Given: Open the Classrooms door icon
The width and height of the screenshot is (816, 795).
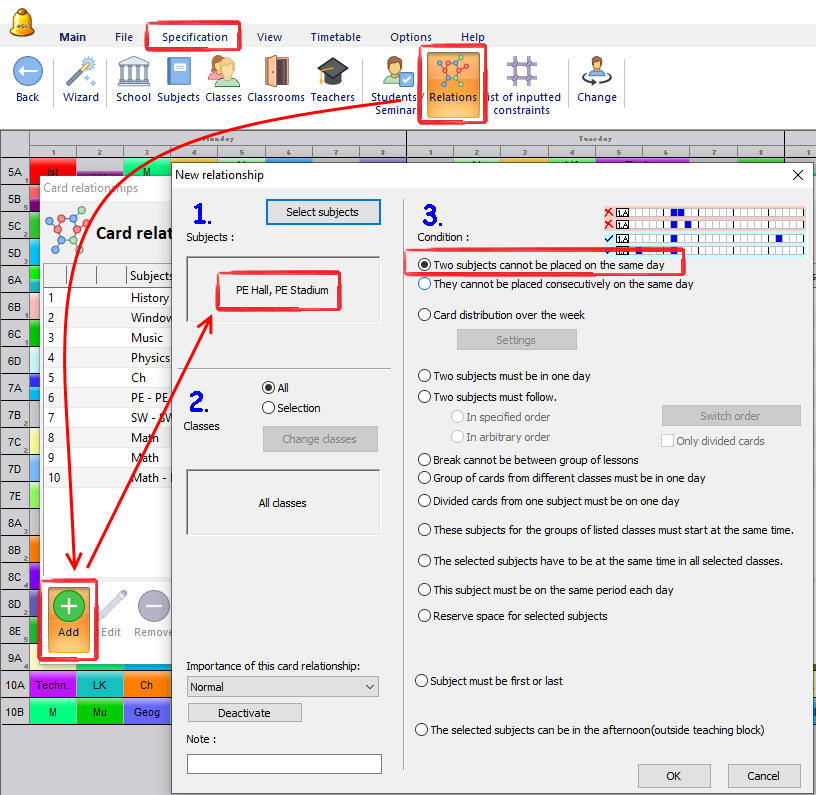Looking at the screenshot, I should [x=276, y=74].
